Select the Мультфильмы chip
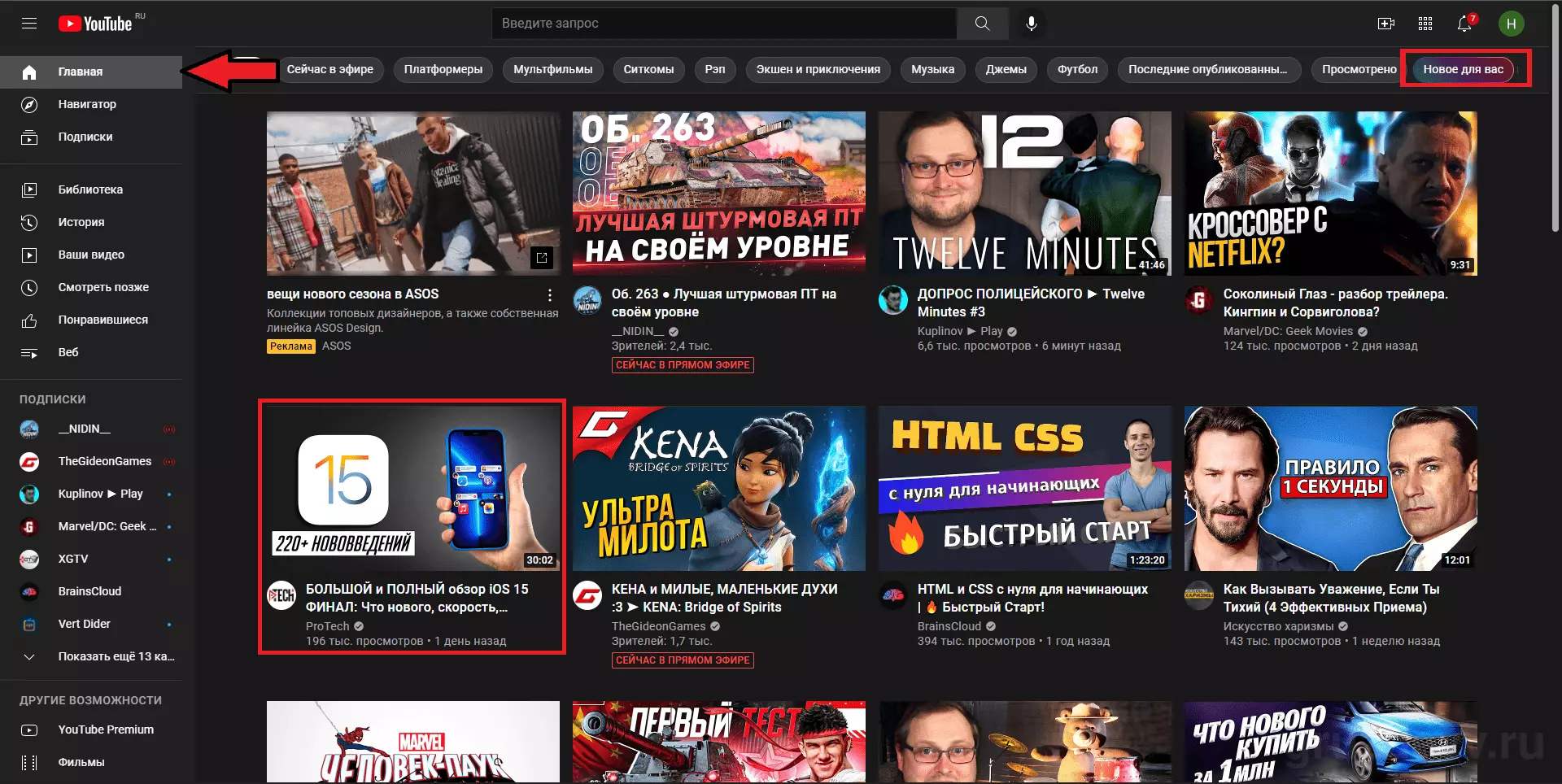 pos(553,69)
